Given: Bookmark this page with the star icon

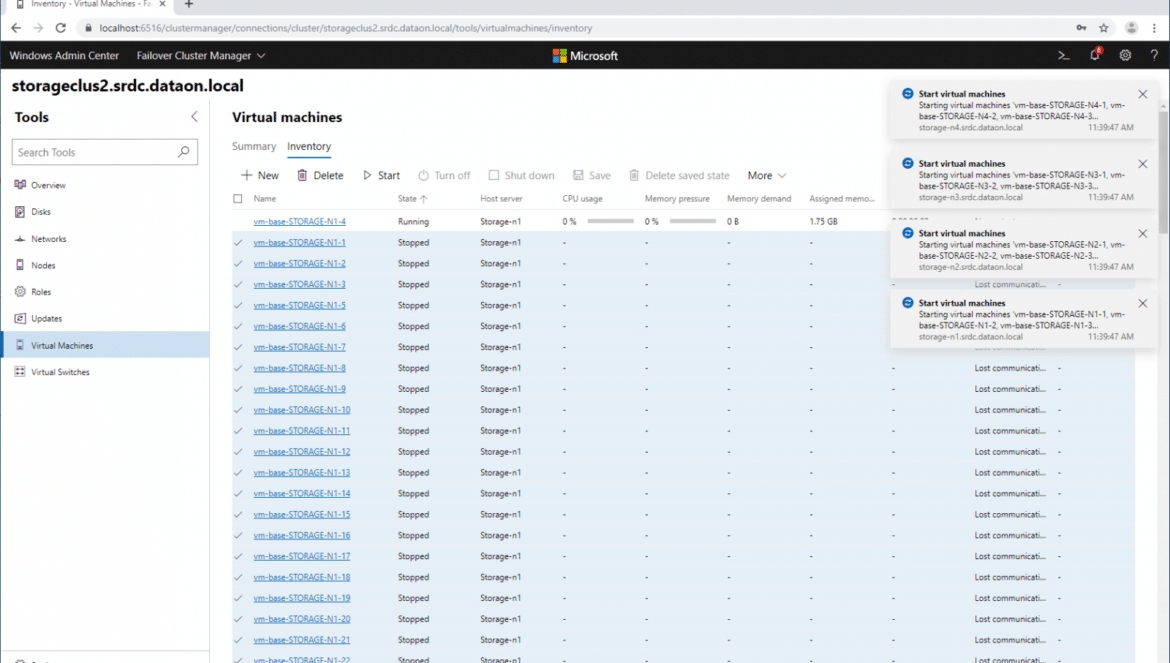Looking at the screenshot, I should pos(1104,28).
